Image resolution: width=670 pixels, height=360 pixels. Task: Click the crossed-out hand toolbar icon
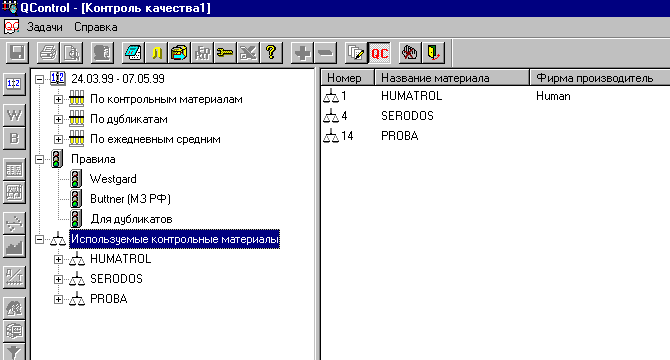pos(410,53)
